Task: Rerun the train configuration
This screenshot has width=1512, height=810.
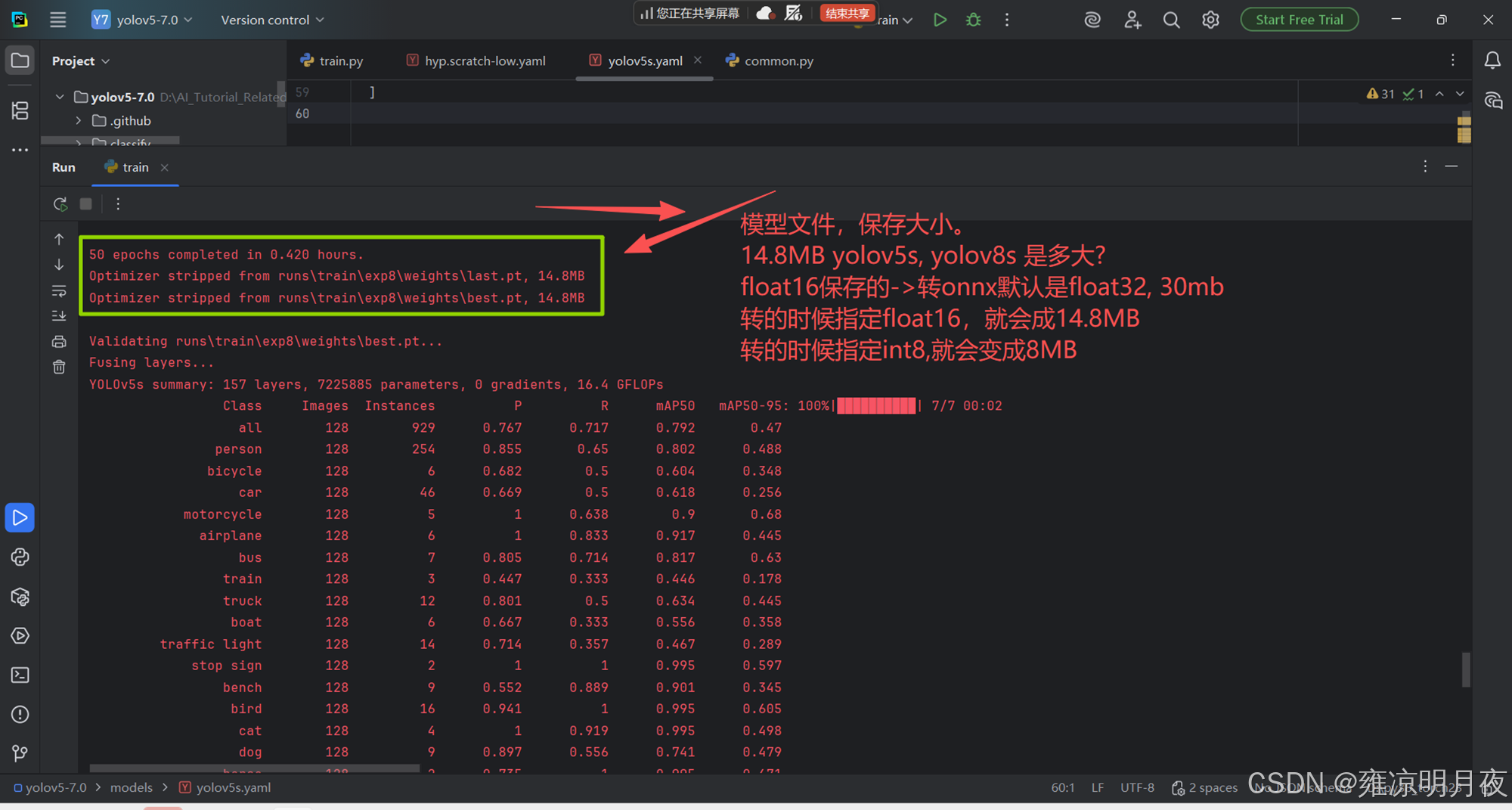Action: [x=60, y=203]
